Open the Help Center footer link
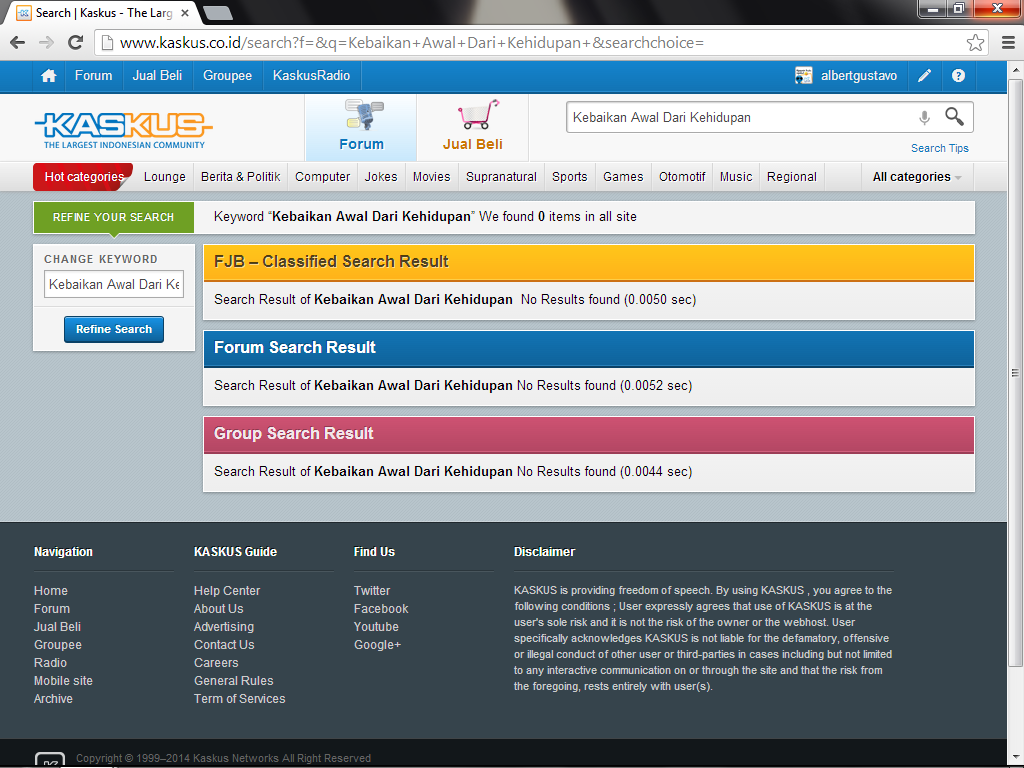Viewport: 1024px width, 768px height. click(227, 590)
